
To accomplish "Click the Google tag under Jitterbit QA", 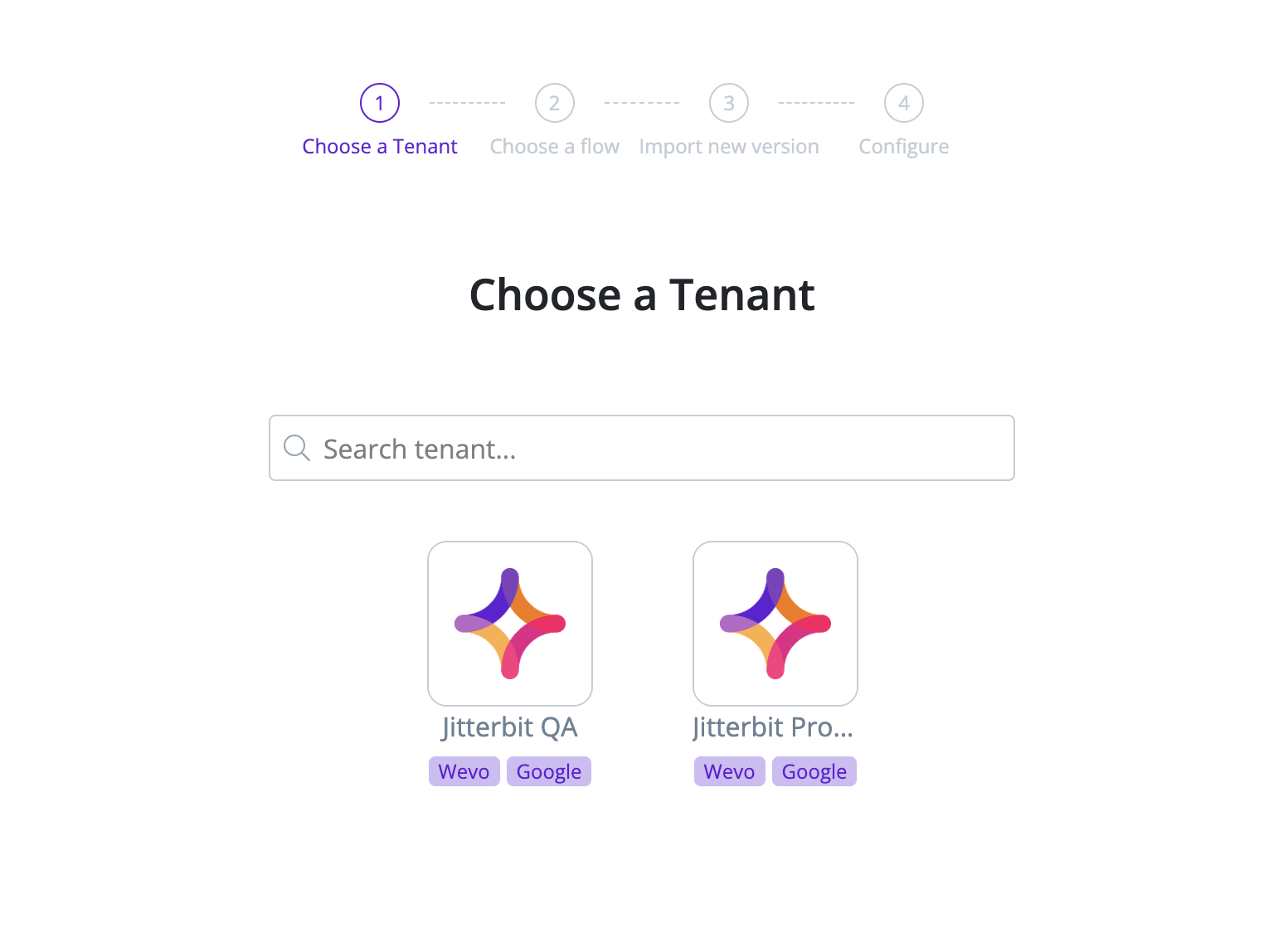I will click(549, 771).
